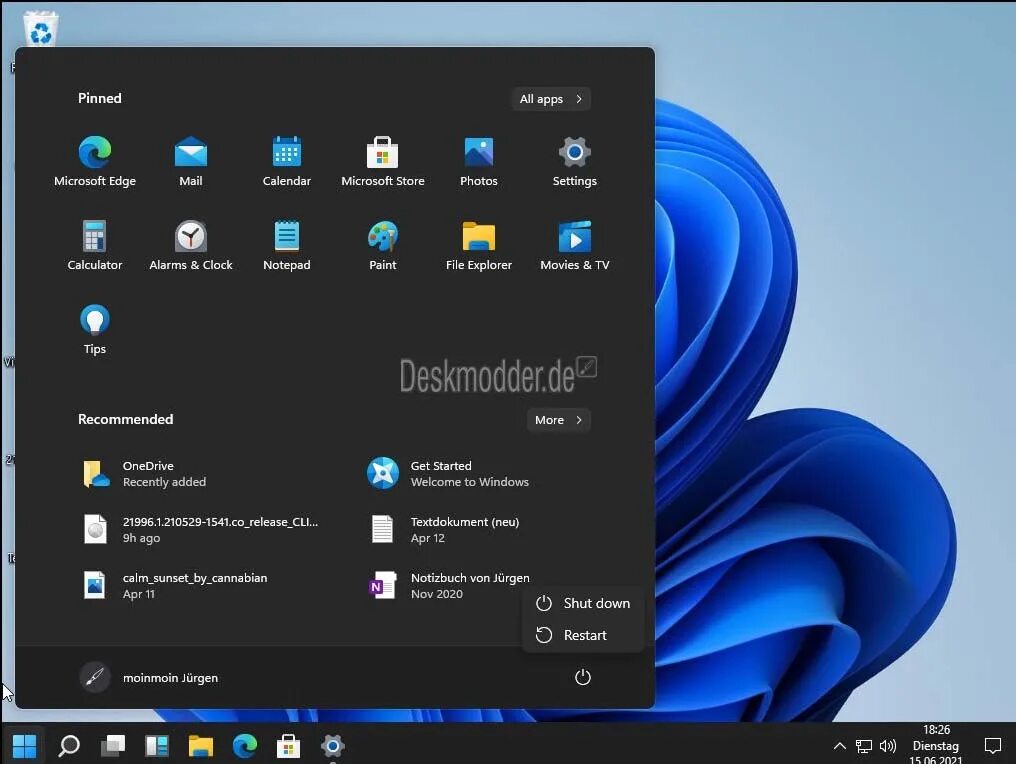This screenshot has width=1016, height=764.
Task: Open the Movies & TV app
Action: 575,244
